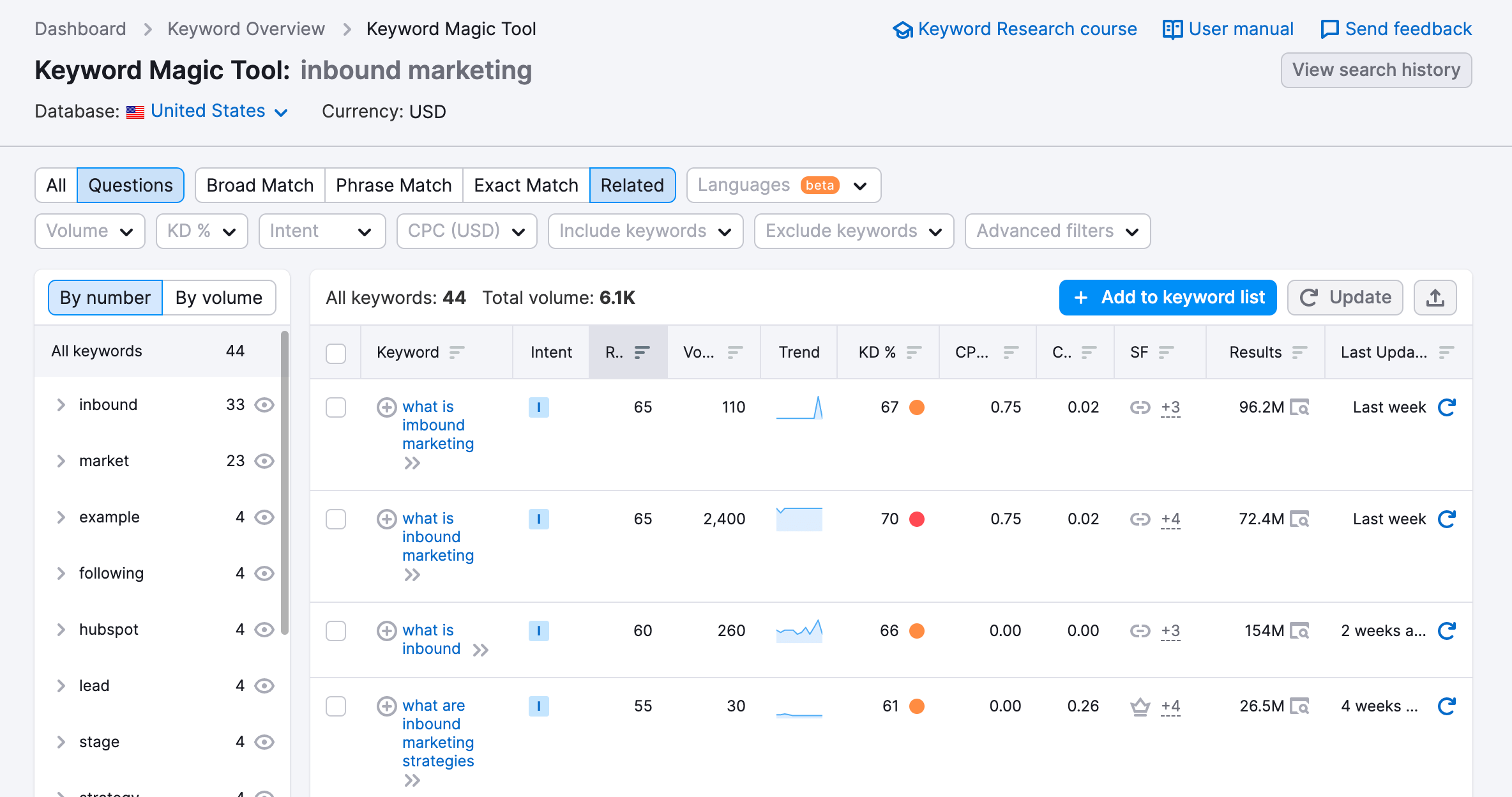The image size is (1512, 797).
Task: Expand the 'market' keyword group
Action: point(61,461)
